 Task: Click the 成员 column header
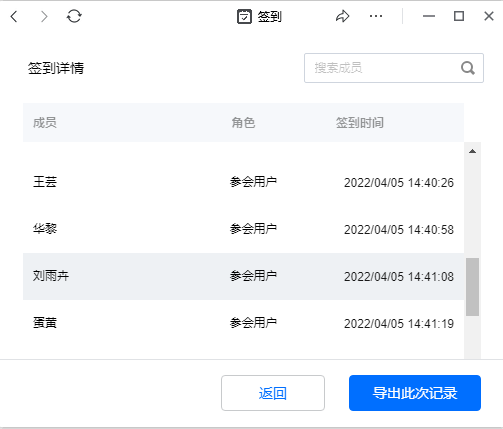[45, 123]
